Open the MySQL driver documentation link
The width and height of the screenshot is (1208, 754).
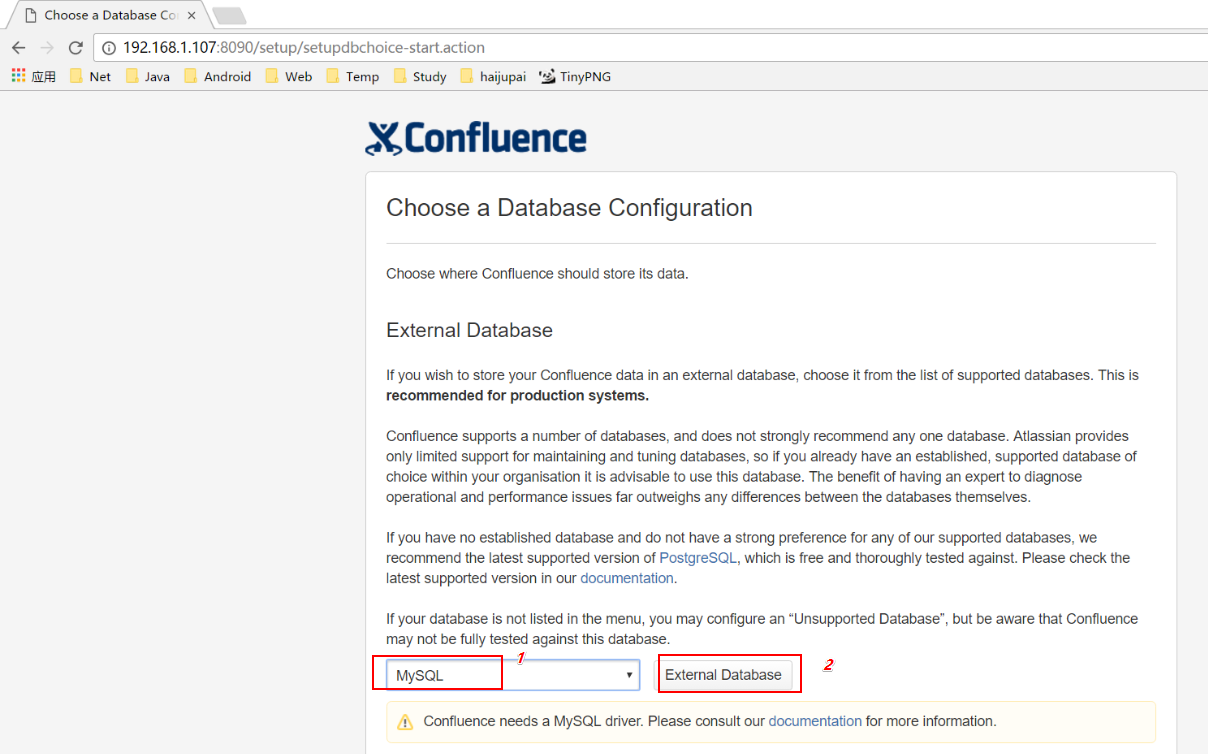click(815, 721)
